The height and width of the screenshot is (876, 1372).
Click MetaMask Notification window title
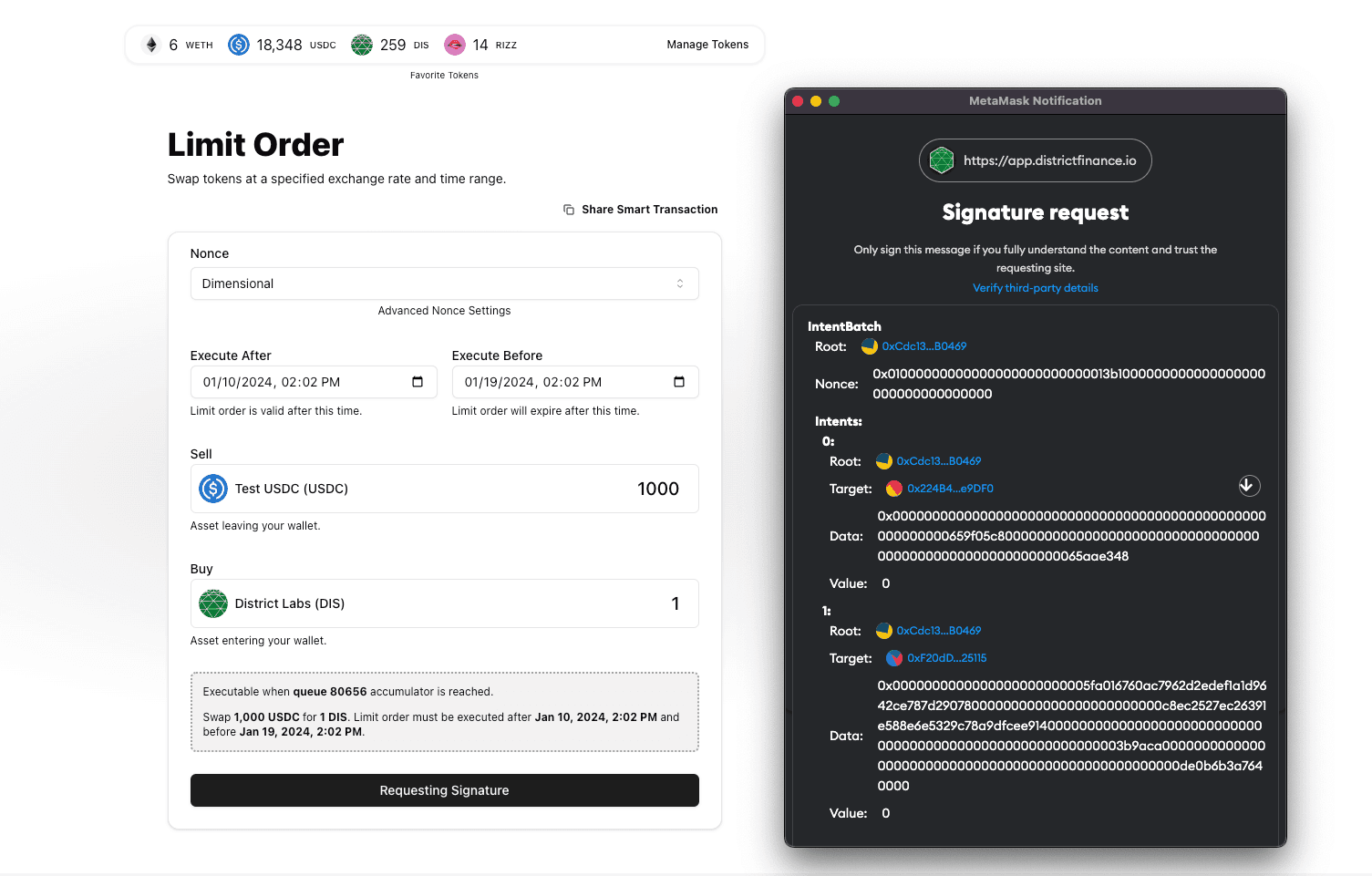(x=1036, y=101)
